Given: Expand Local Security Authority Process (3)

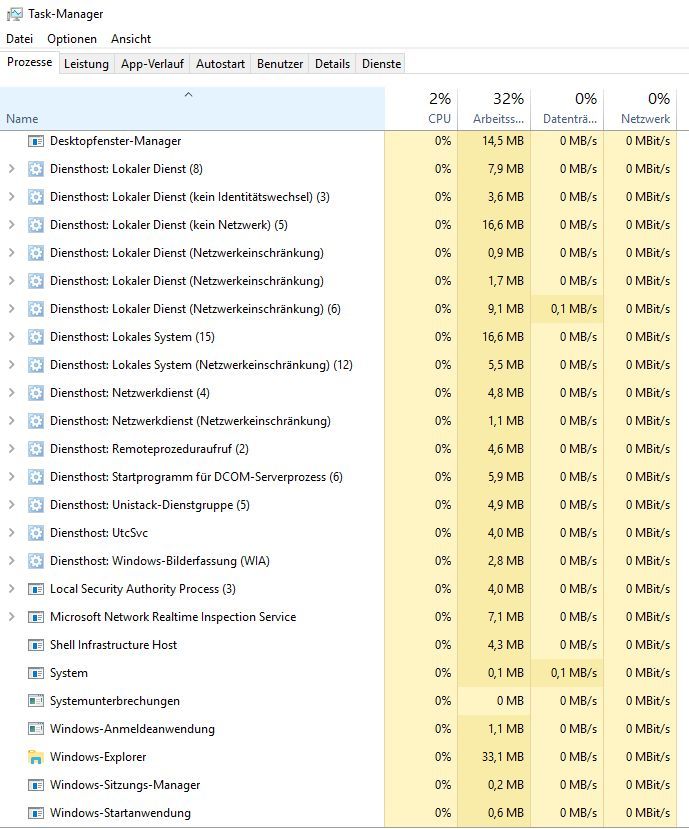Looking at the screenshot, I should 11,589.
